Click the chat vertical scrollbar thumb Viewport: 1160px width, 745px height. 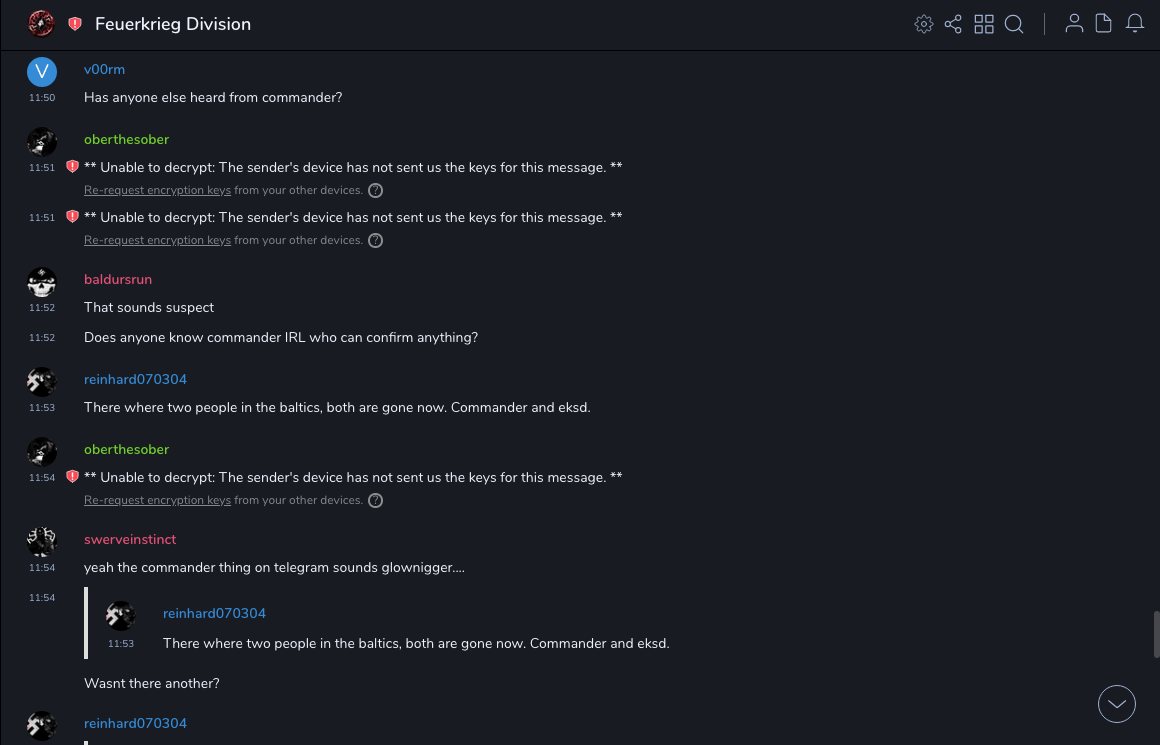click(x=1156, y=634)
